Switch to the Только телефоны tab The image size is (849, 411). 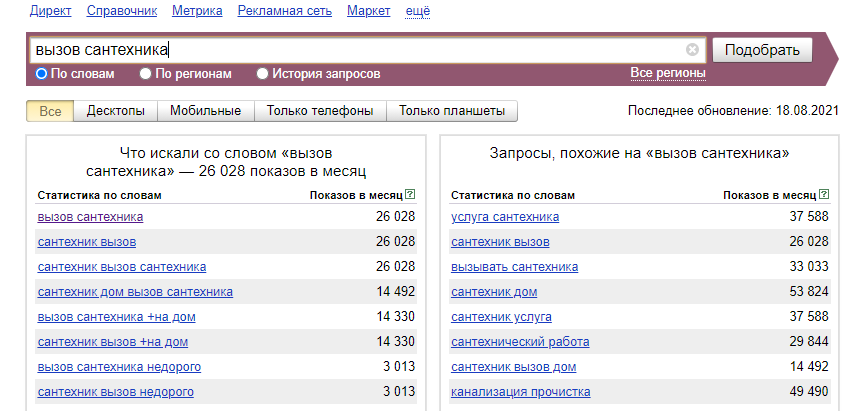pyautogui.click(x=320, y=111)
